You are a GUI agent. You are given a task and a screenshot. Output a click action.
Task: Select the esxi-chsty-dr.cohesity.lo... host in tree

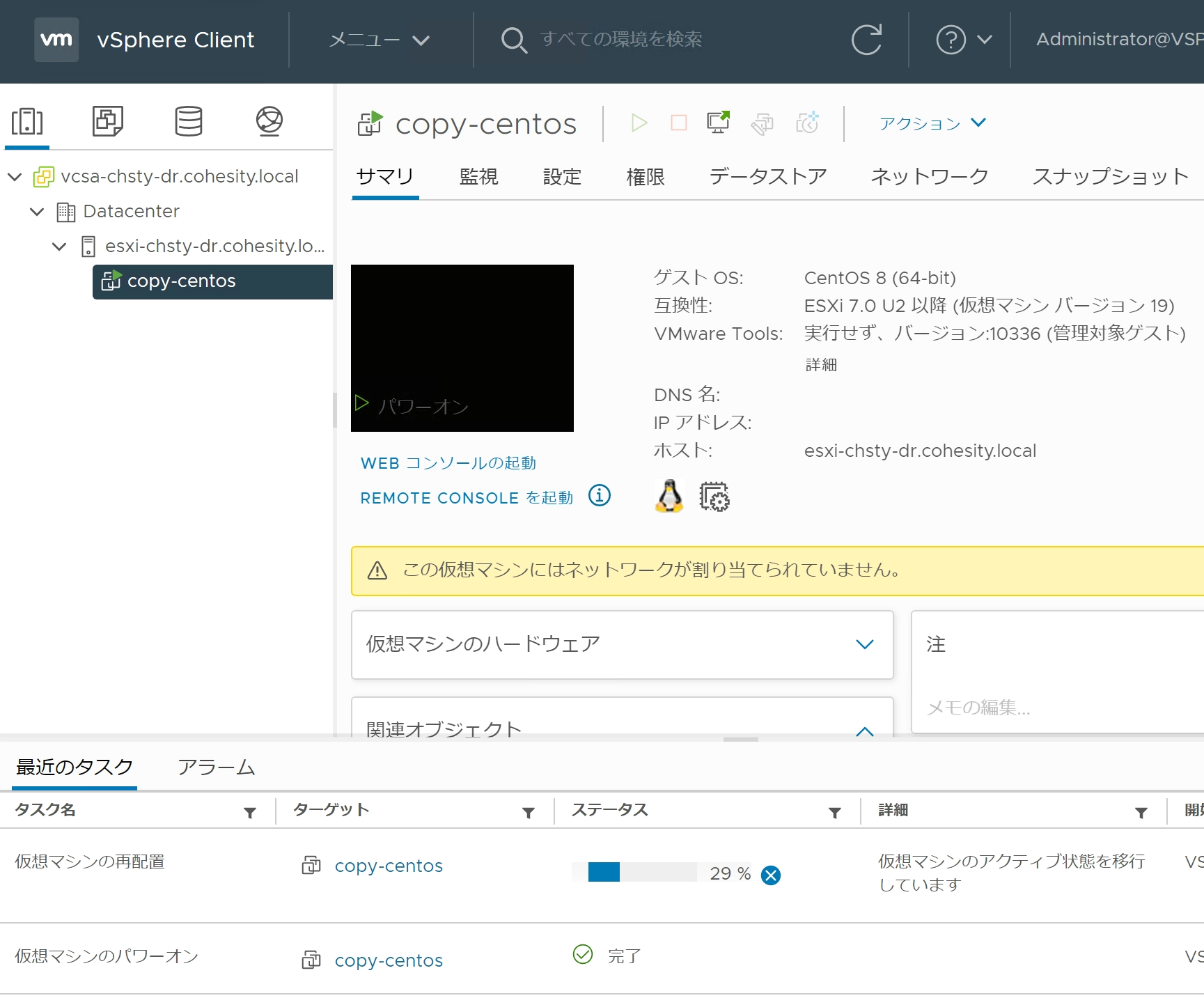(215, 247)
